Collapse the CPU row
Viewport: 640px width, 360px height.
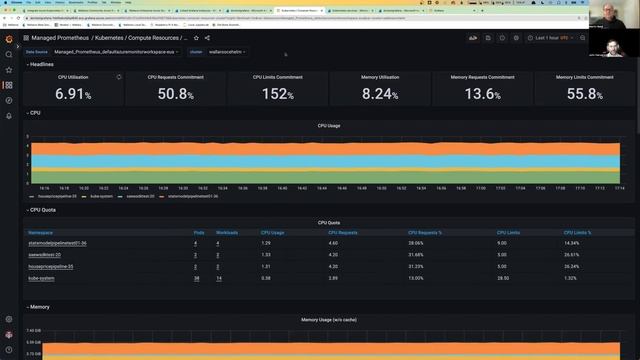coord(33,113)
